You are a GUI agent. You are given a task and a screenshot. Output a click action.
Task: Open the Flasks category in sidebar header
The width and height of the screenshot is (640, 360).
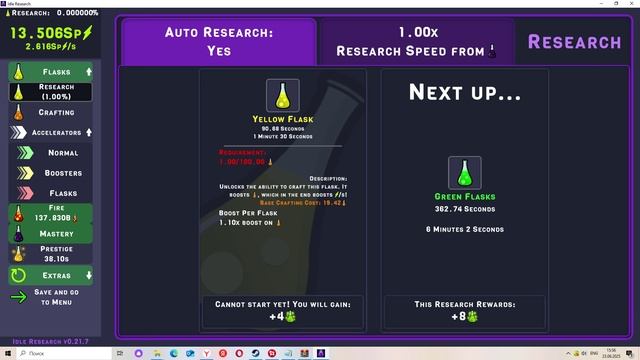click(51, 72)
